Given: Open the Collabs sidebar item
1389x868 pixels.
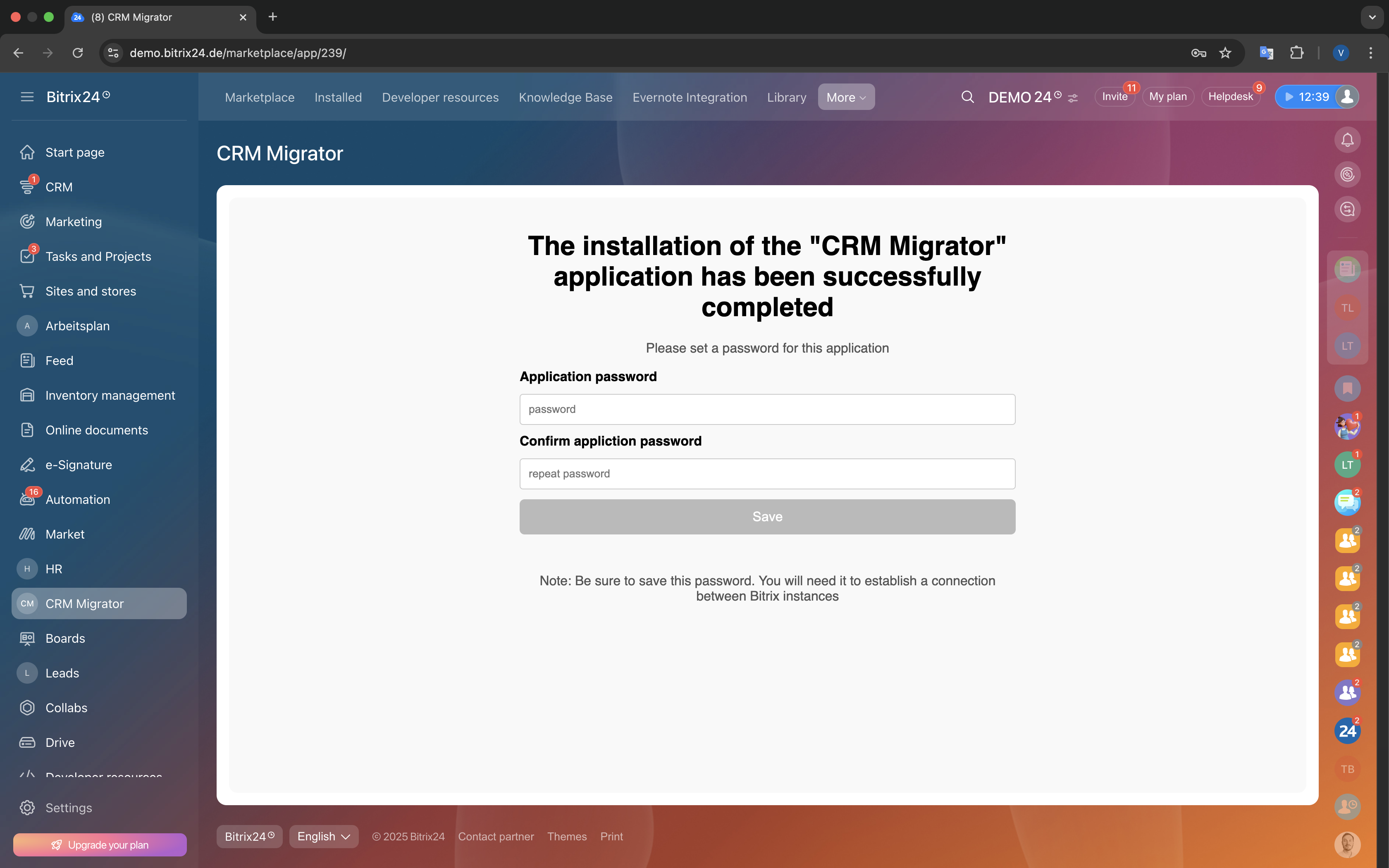Looking at the screenshot, I should [66, 708].
